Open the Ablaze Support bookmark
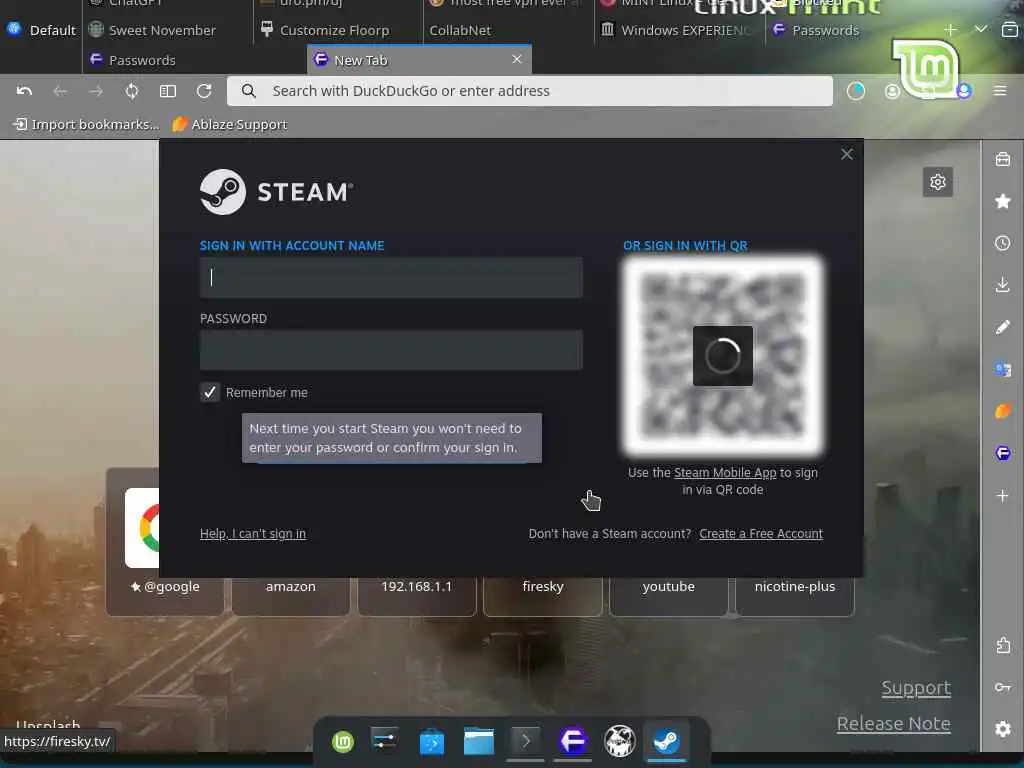Screen dimensions: 1024x768 [x=230, y=124]
